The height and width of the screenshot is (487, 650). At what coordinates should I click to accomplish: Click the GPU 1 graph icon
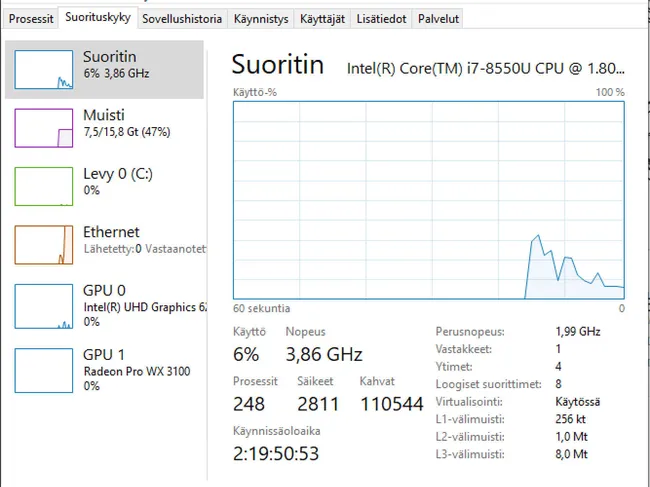43,368
